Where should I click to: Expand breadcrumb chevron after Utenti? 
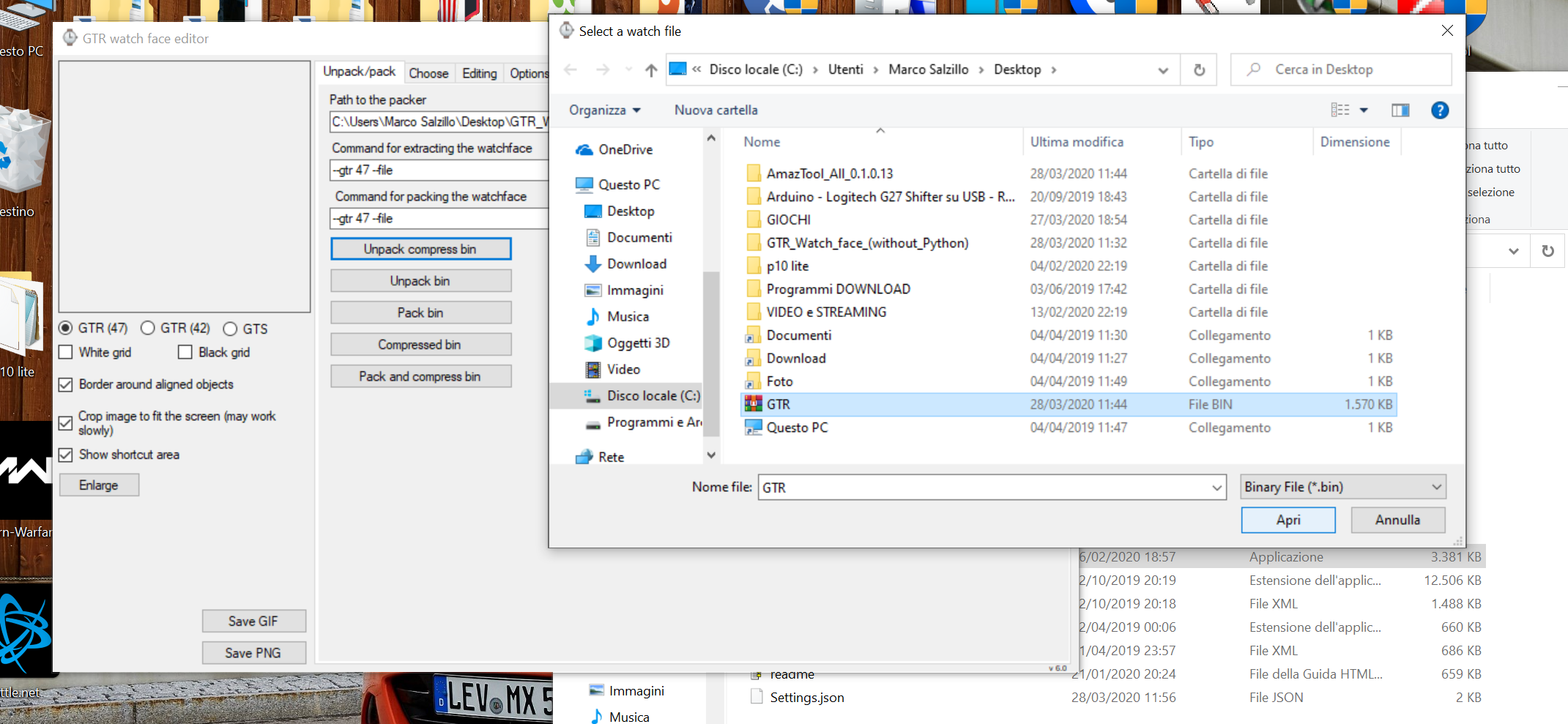[x=876, y=70]
